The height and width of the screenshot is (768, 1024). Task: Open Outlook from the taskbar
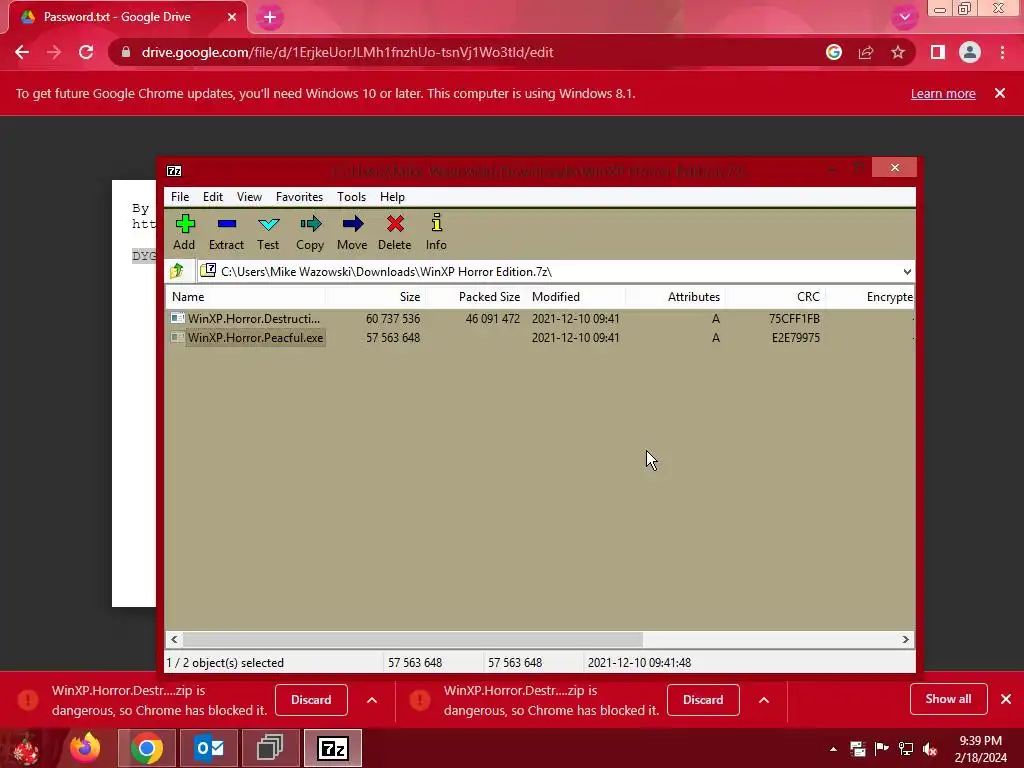pos(209,748)
